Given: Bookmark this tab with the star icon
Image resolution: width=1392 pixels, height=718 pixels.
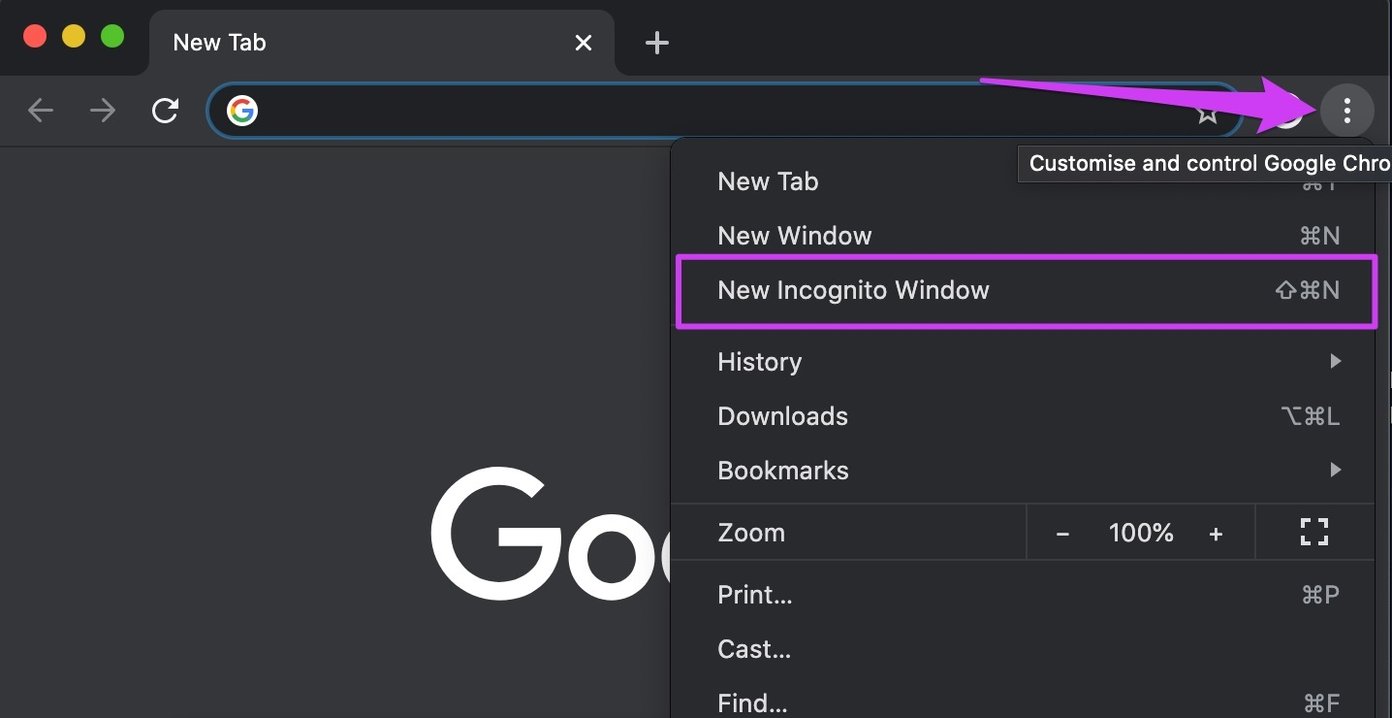Looking at the screenshot, I should [1208, 111].
